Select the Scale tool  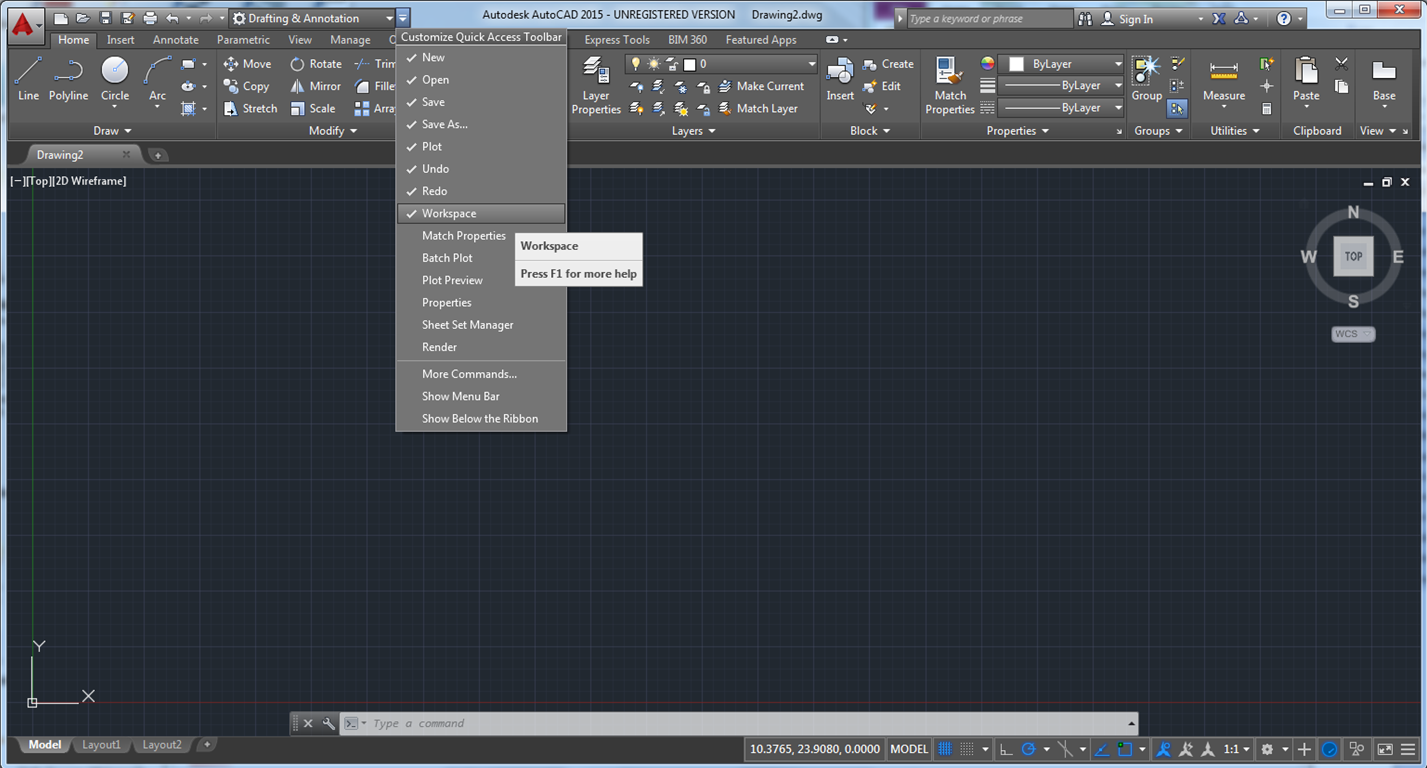[313, 108]
